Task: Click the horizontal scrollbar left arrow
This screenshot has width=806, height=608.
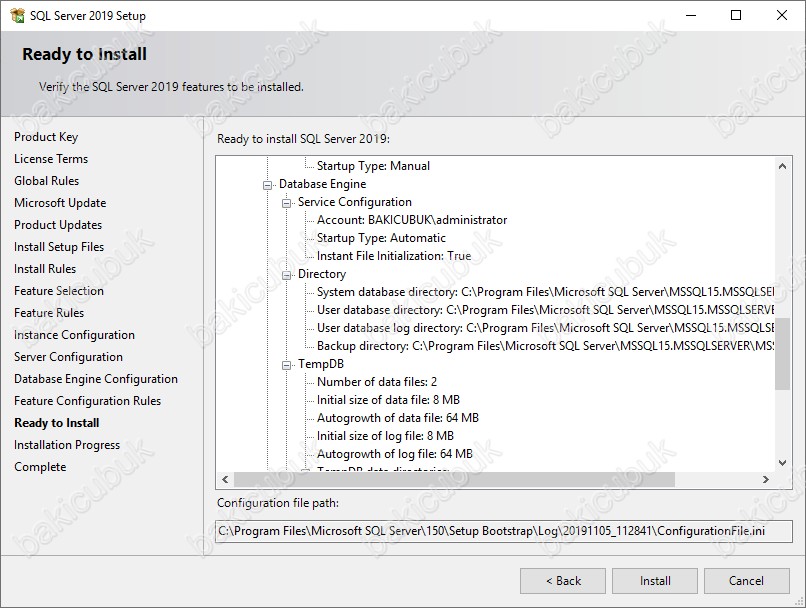Action: coord(225,480)
